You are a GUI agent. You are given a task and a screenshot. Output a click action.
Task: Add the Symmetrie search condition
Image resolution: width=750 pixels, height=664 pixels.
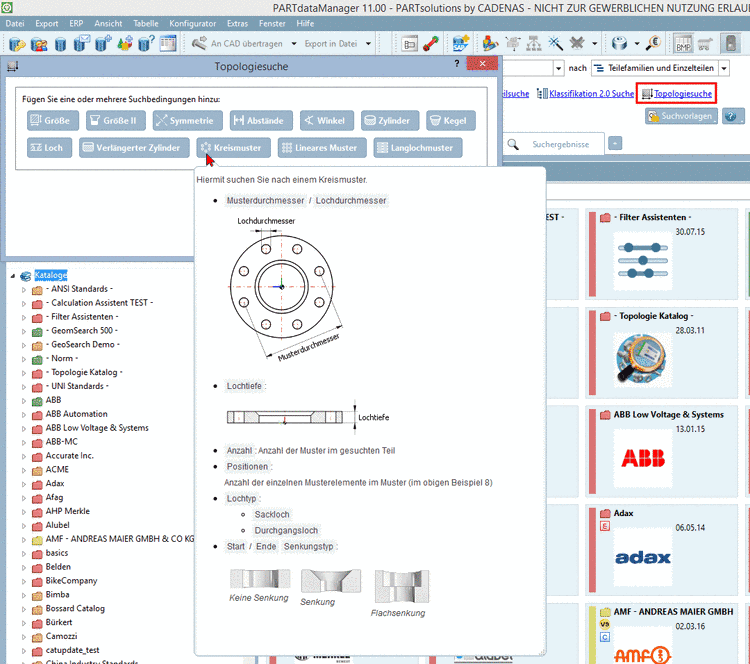[x=188, y=121]
